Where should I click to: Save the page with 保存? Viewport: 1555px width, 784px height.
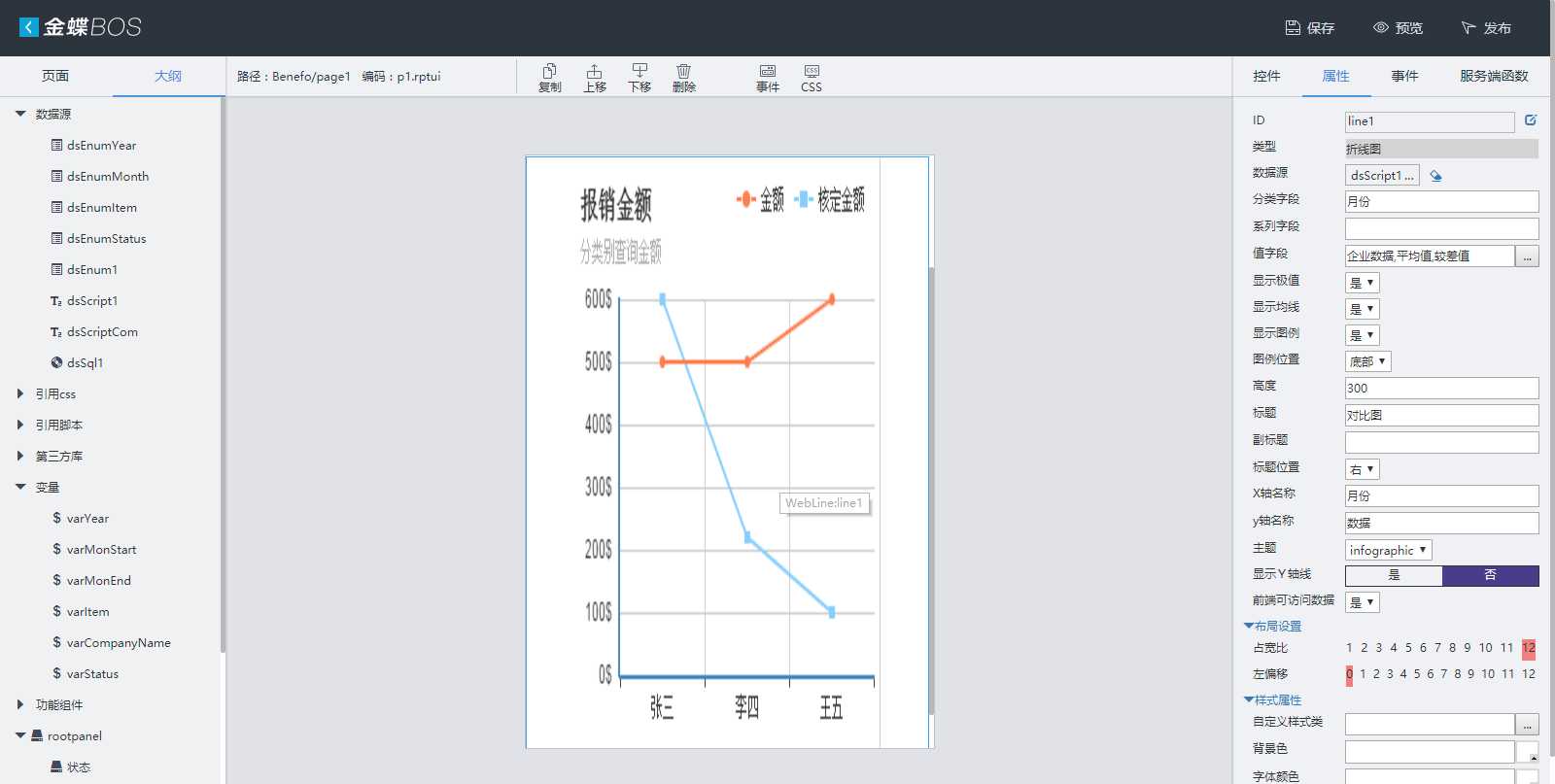click(1309, 28)
